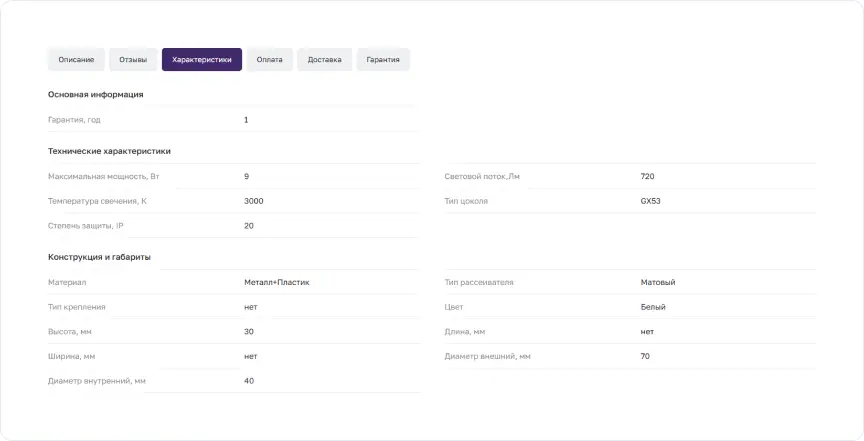Click the Технические характеристики heading
This screenshot has width=864, height=441.
click(109, 151)
